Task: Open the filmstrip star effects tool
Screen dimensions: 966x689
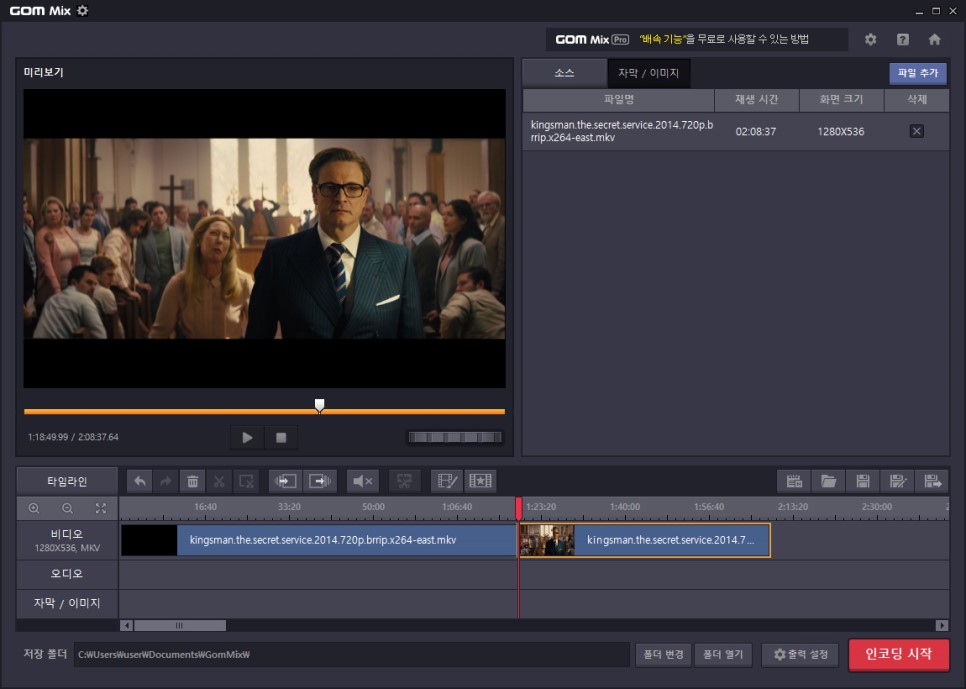Action: coord(481,481)
